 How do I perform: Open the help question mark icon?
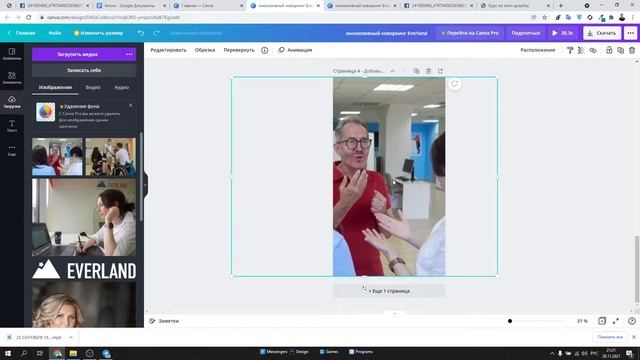pyautogui.click(x=631, y=321)
